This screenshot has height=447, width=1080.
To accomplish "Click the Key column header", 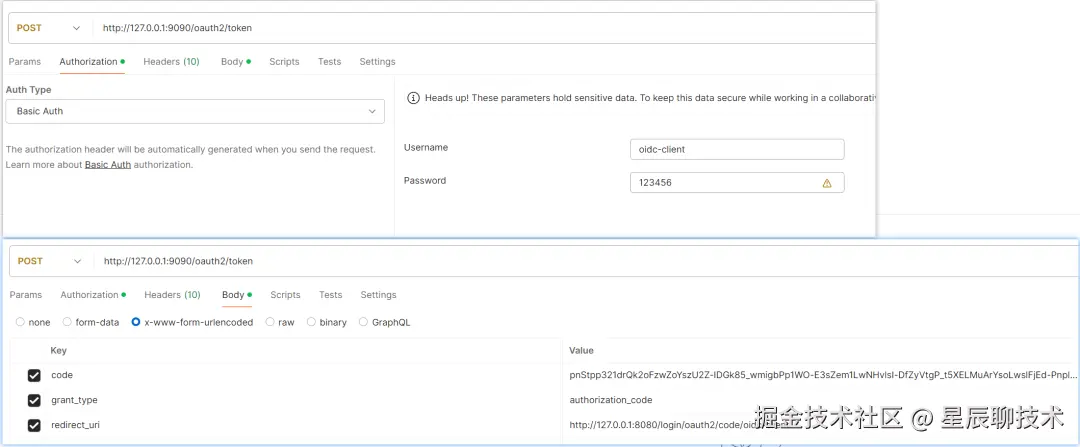I will (x=59, y=351).
